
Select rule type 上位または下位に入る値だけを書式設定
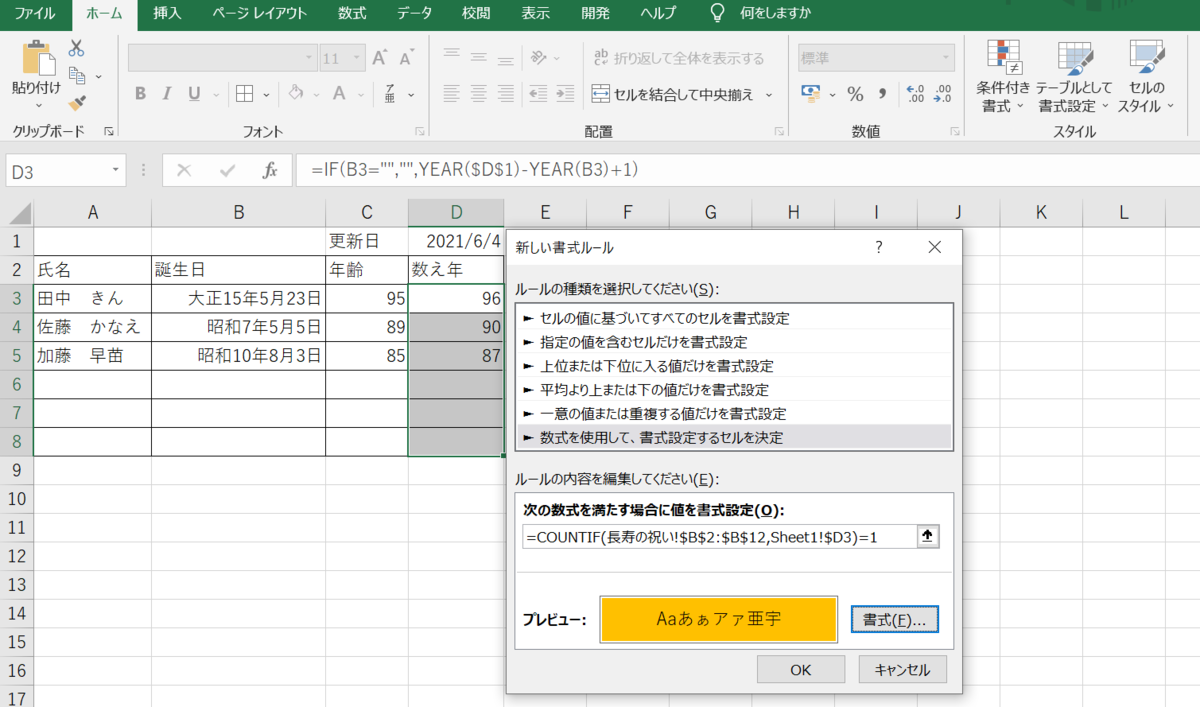pos(732,366)
